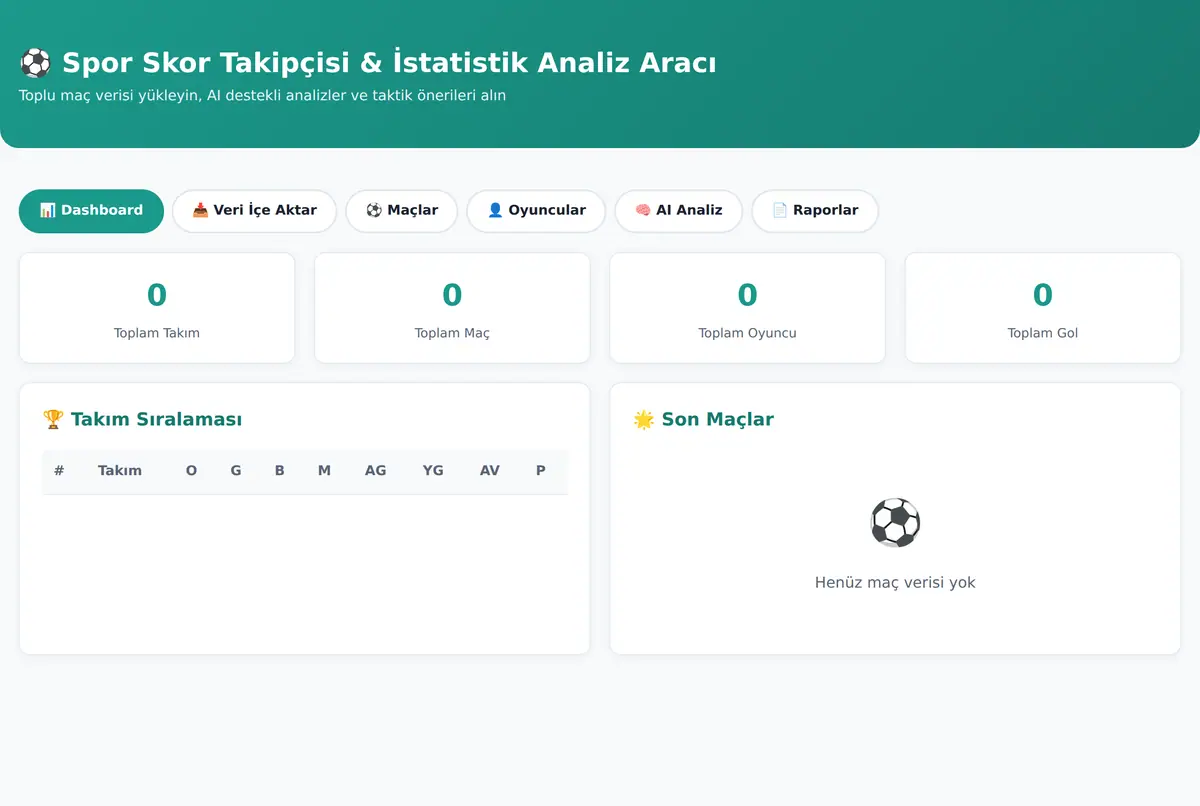Click the B column header
Image resolution: width=1200 pixels, height=806 pixels.
280,470
